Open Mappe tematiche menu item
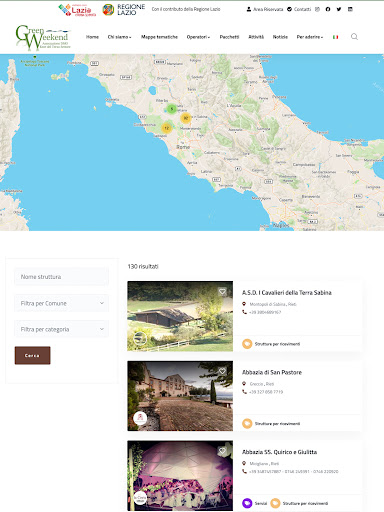384x512 pixels. pos(159,37)
